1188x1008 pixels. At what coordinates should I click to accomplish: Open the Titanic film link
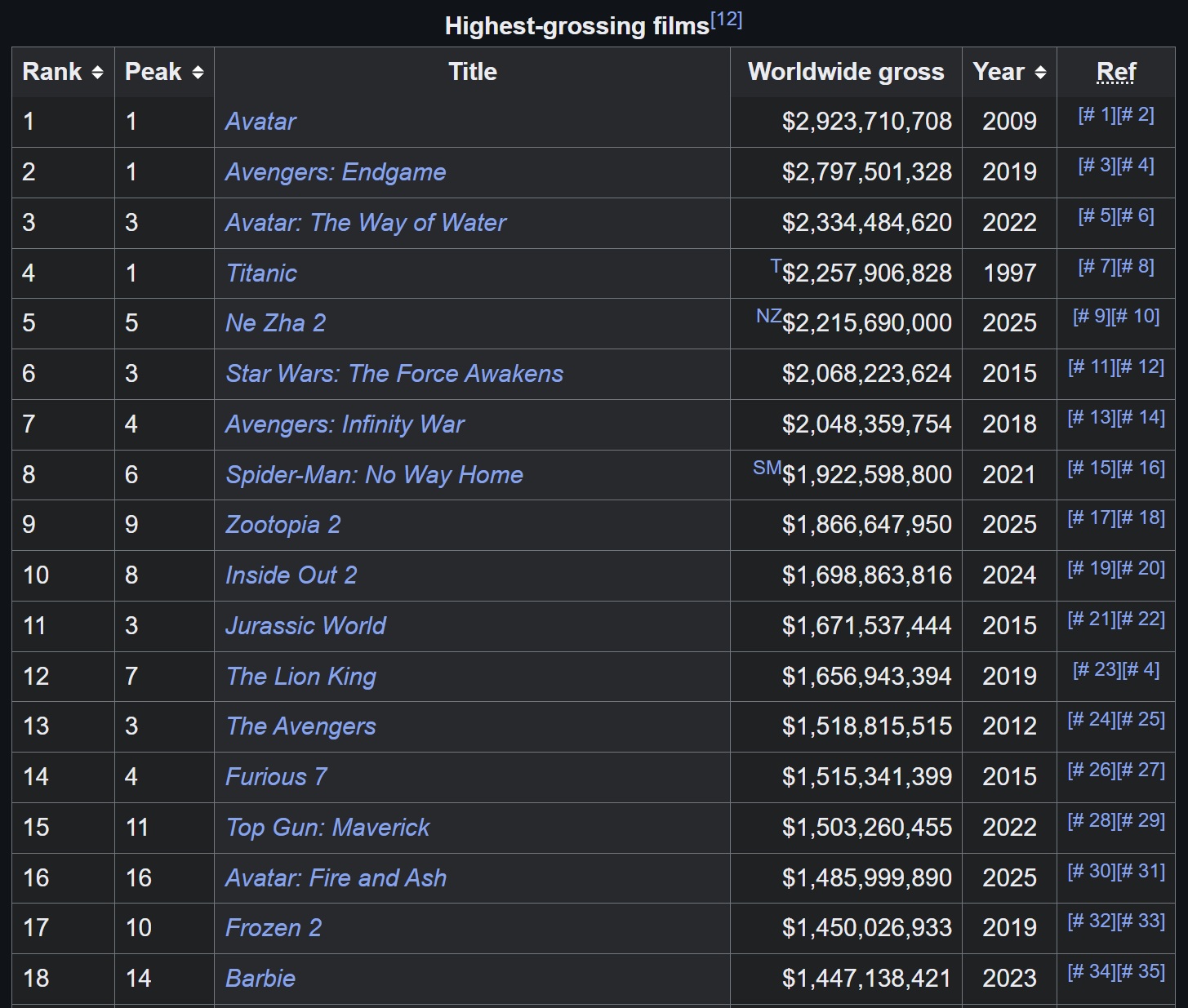[261, 273]
